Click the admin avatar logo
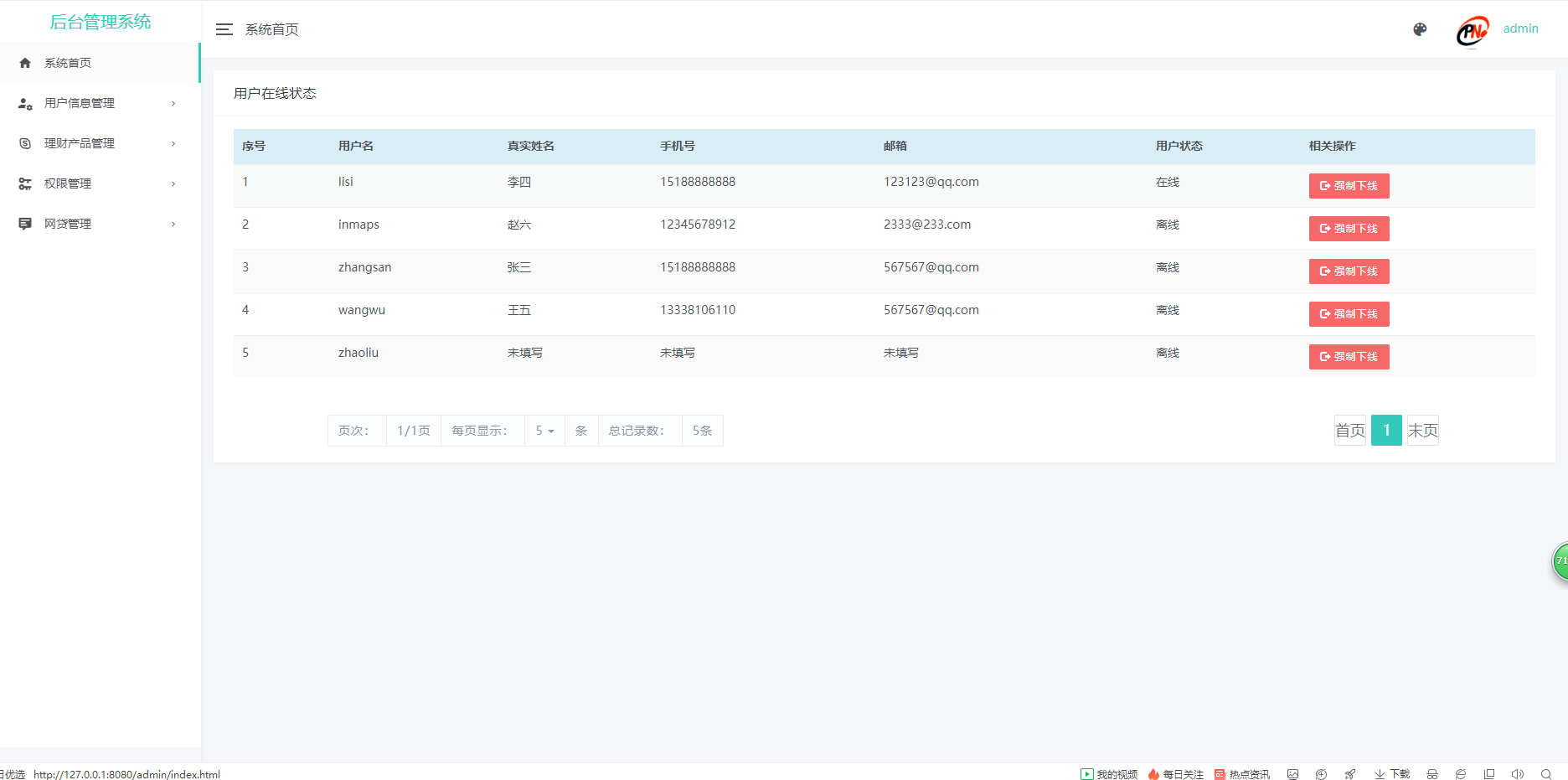The width and height of the screenshot is (1568, 780). point(1473,31)
